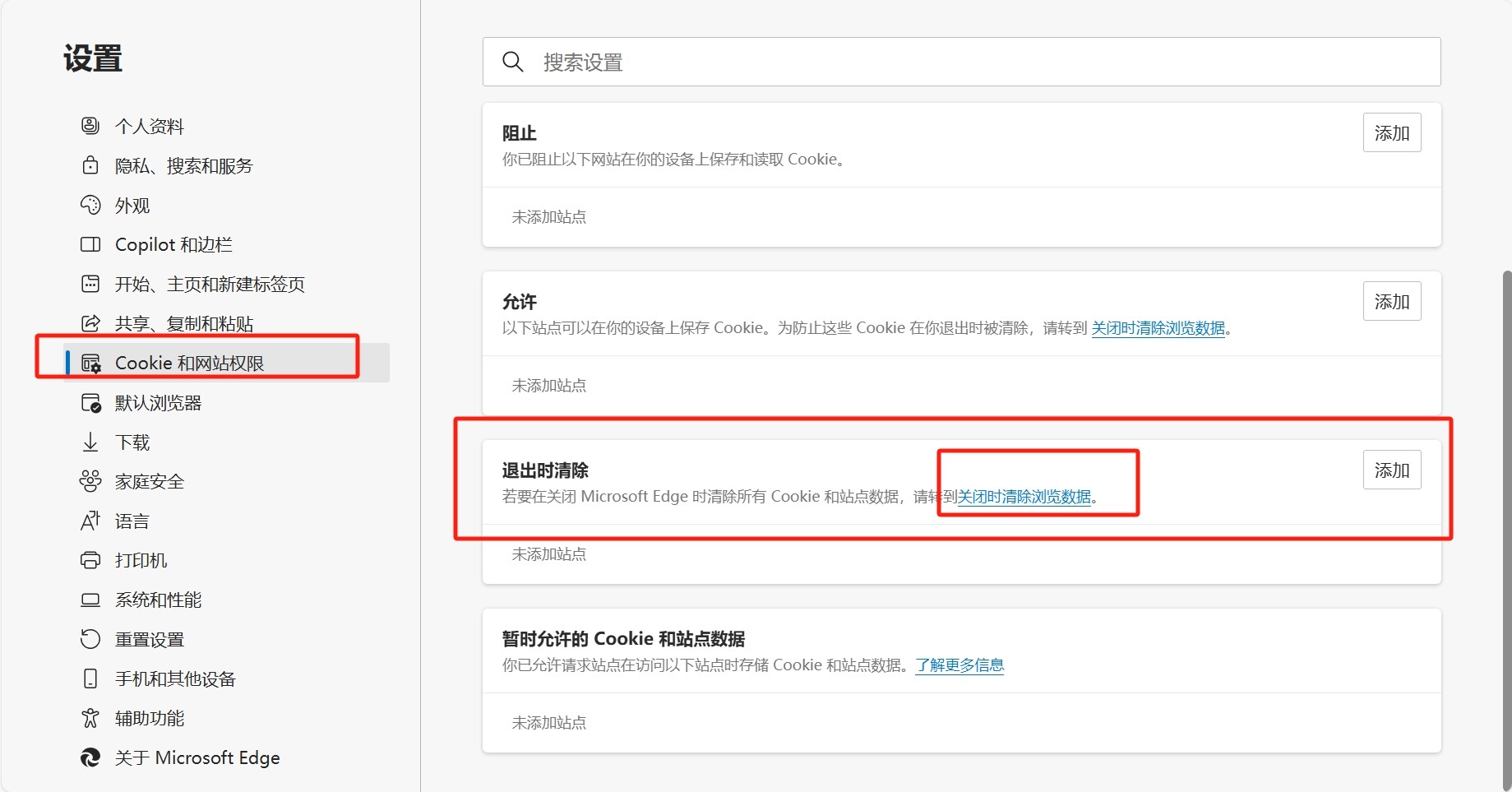
Task: Click the default browser icon for 默认浏览器
Action: pyautogui.click(x=90, y=402)
